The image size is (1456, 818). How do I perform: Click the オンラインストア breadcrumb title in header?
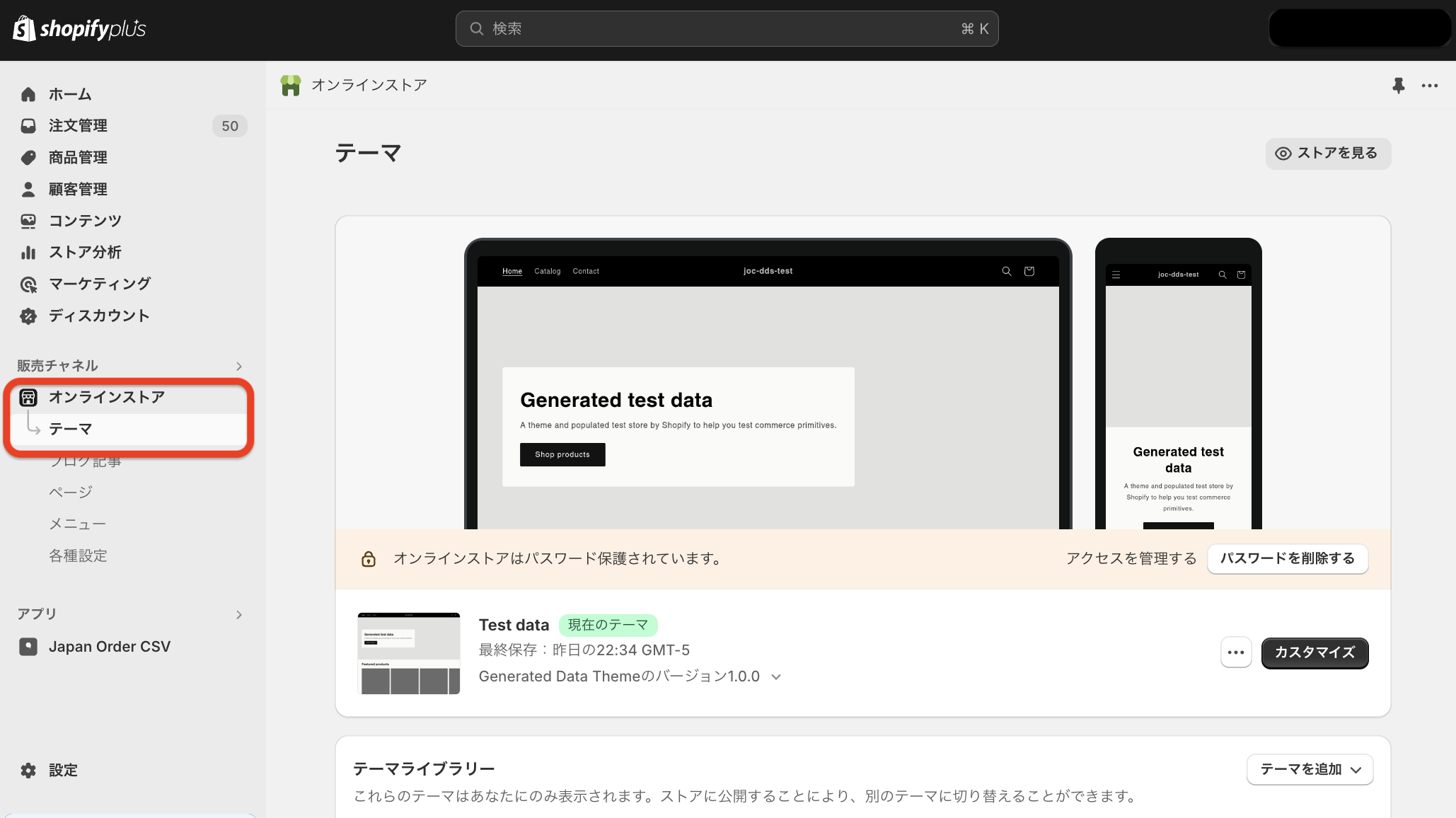[x=369, y=86]
